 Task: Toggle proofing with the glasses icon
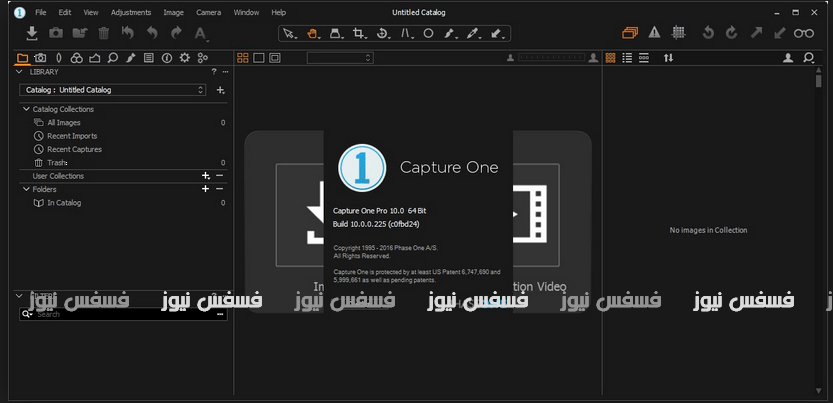(x=804, y=33)
